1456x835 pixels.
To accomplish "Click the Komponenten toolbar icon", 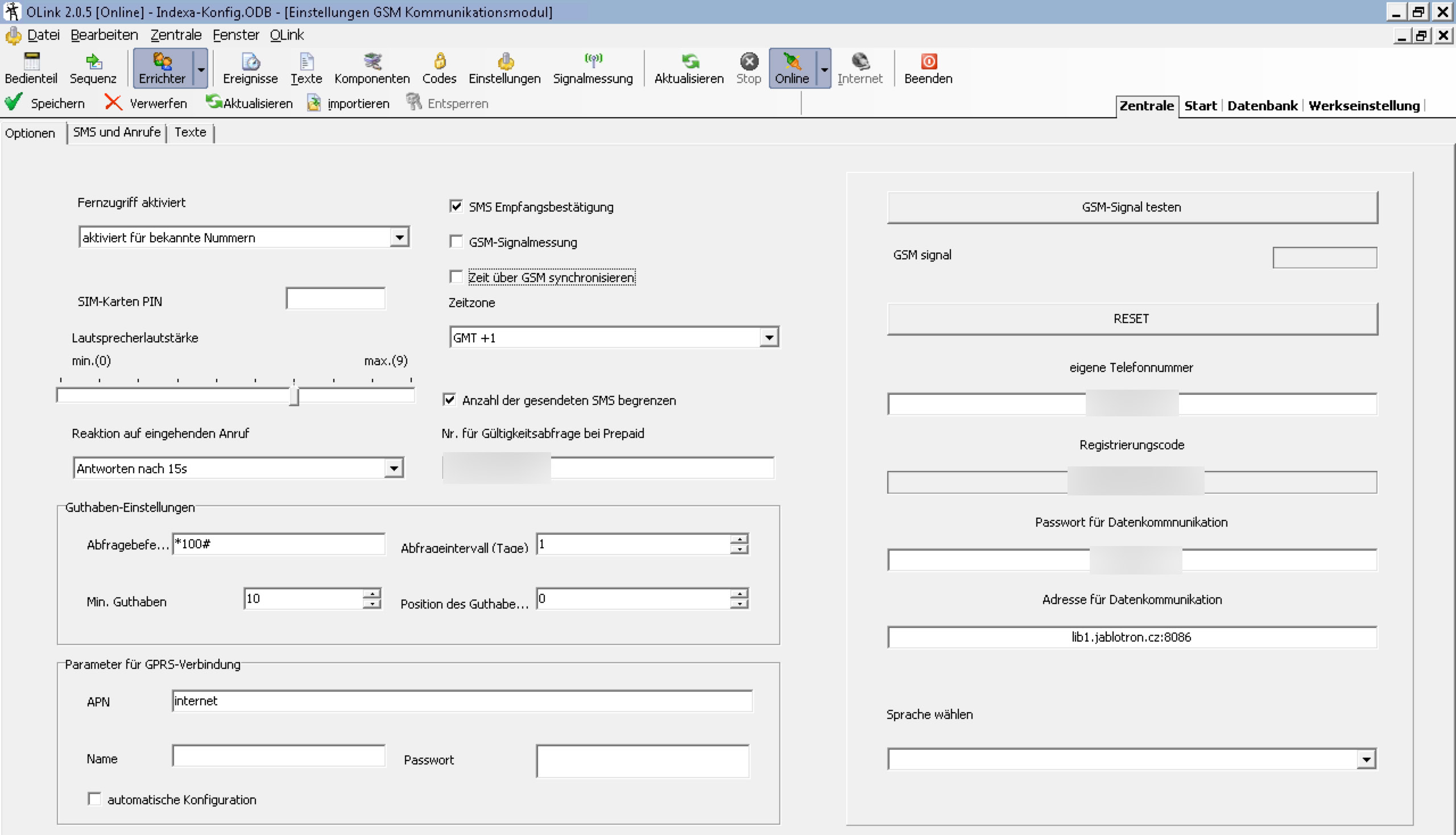I will 371,68.
